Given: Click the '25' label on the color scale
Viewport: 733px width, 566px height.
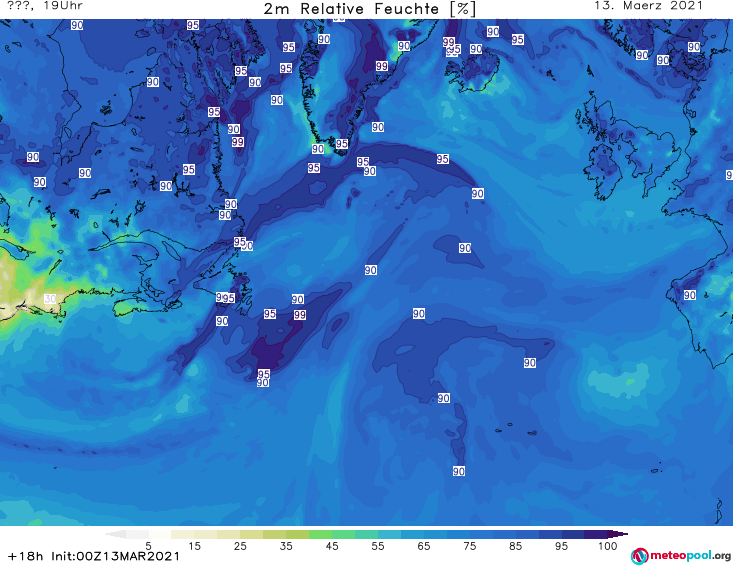Looking at the screenshot, I should point(240,546).
